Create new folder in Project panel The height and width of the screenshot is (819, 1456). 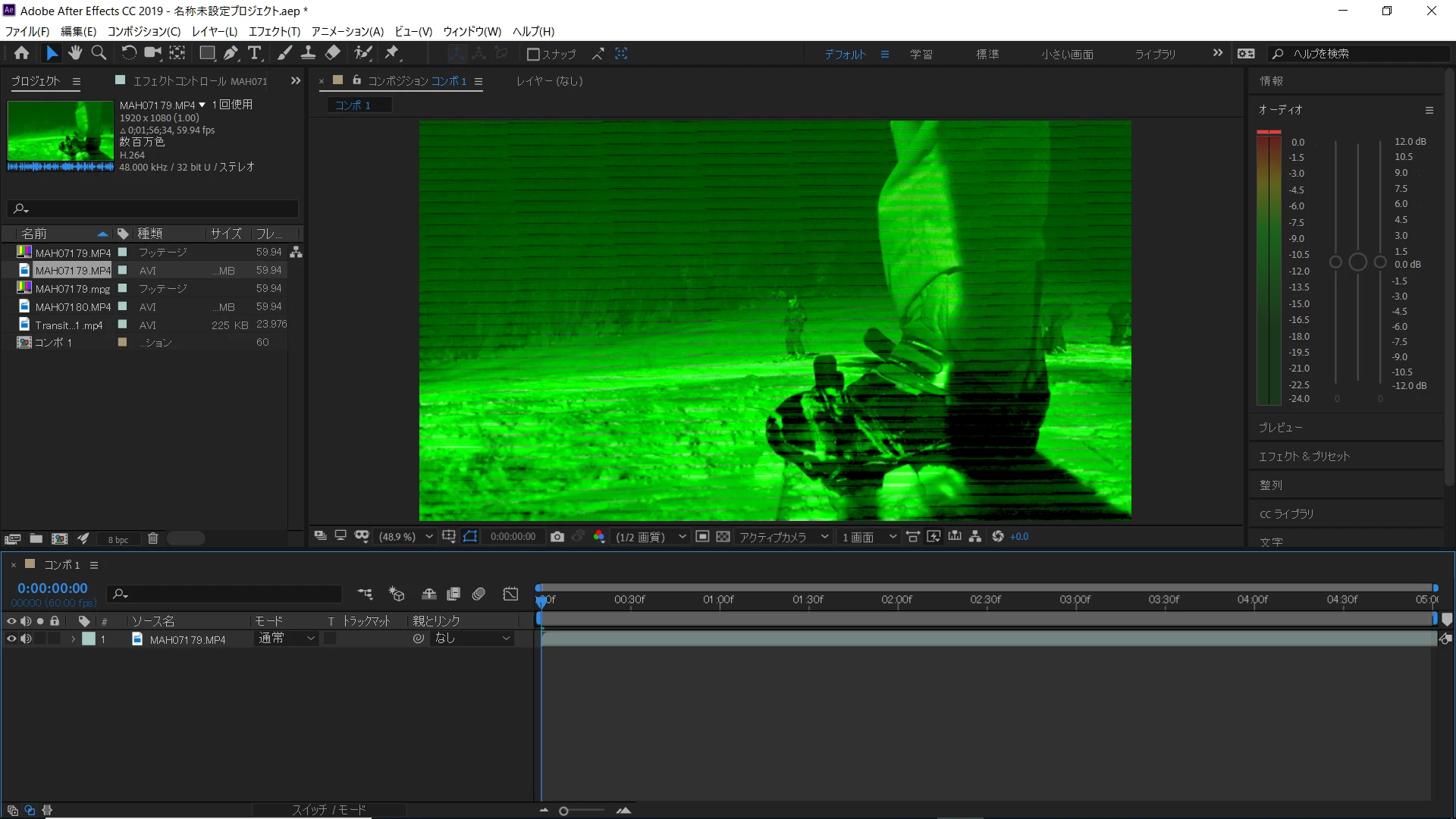[x=36, y=538]
